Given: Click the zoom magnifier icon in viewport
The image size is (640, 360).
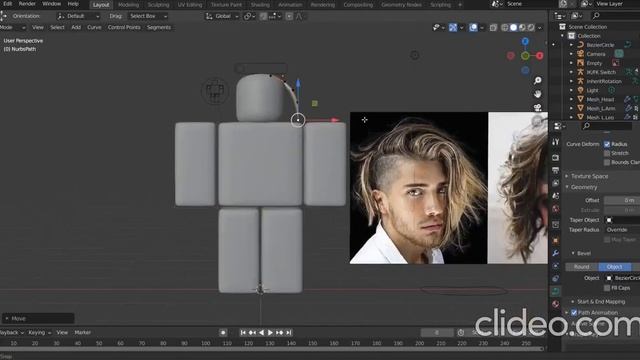Looking at the screenshot, I should [x=538, y=80].
